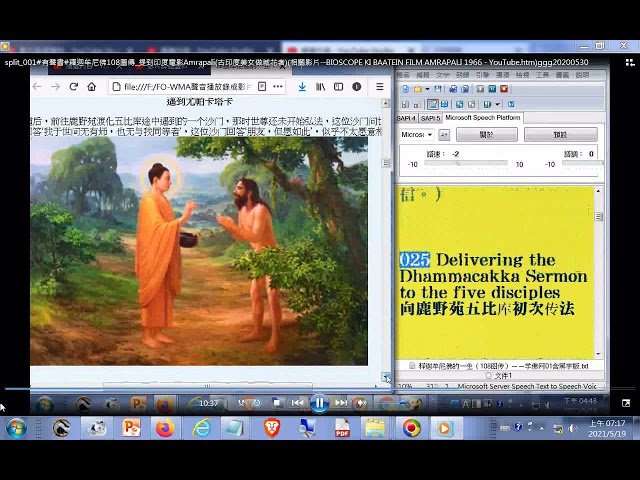Mute the media player volume

[361, 403]
